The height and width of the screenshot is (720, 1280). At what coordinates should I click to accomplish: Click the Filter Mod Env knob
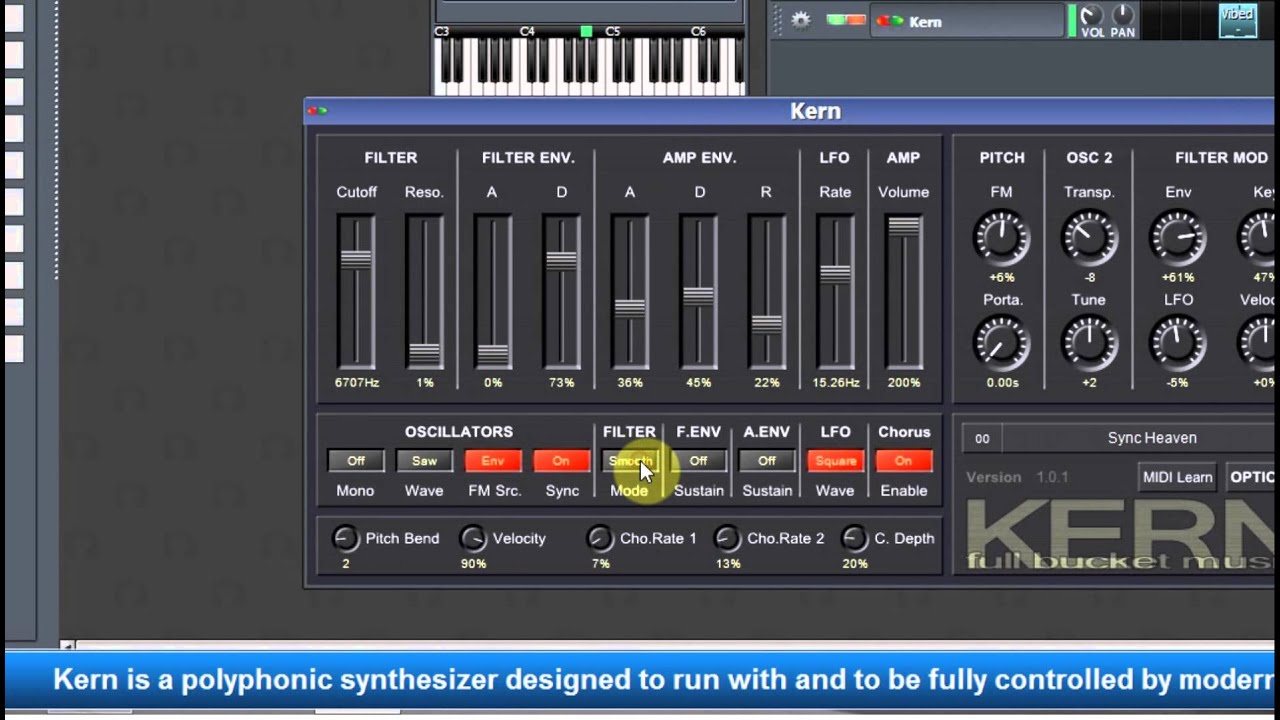[1178, 237]
